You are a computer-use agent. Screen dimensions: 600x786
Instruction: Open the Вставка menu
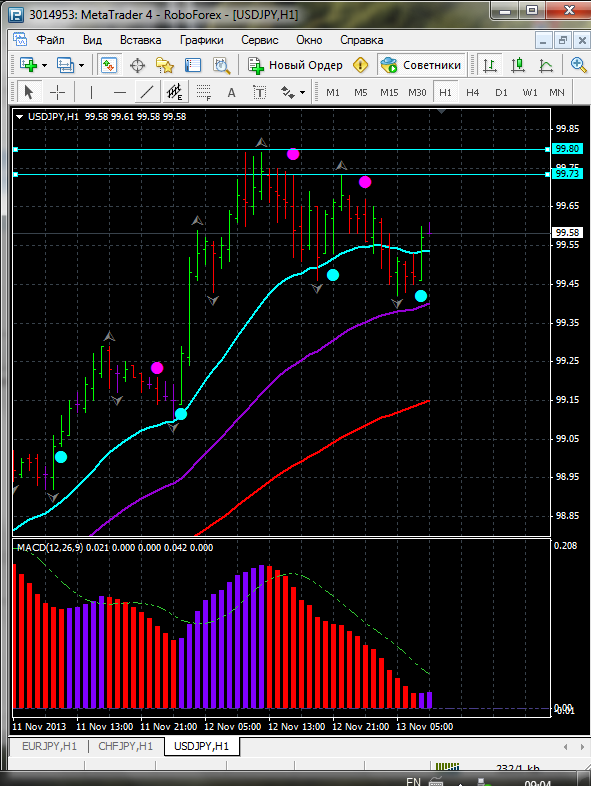click(140, 40)
